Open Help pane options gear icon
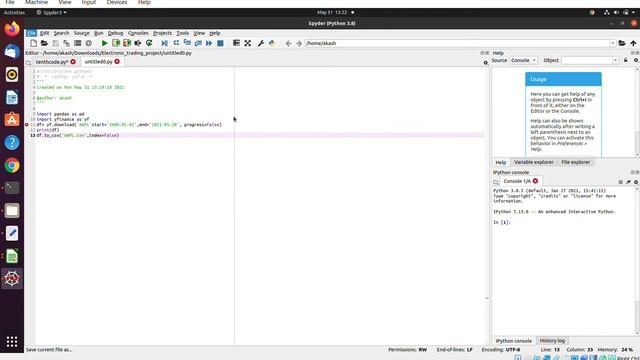Viewport: 640px width, 360px height. (636, 60)
